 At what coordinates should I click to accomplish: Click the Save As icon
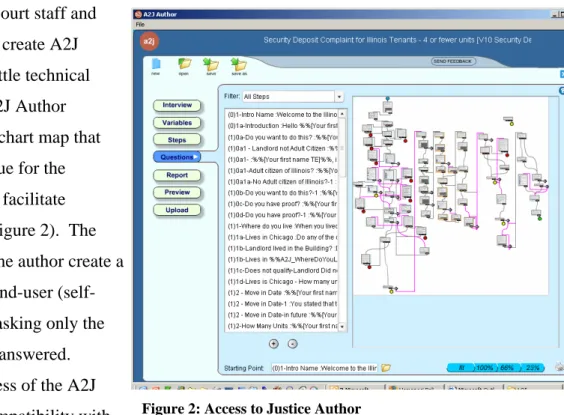coord(239,64)
